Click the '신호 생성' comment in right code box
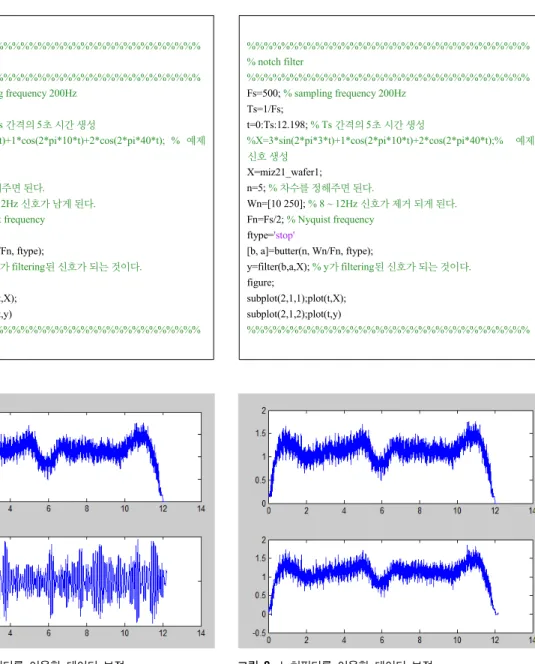535x664 pixels. coord(268,156)
